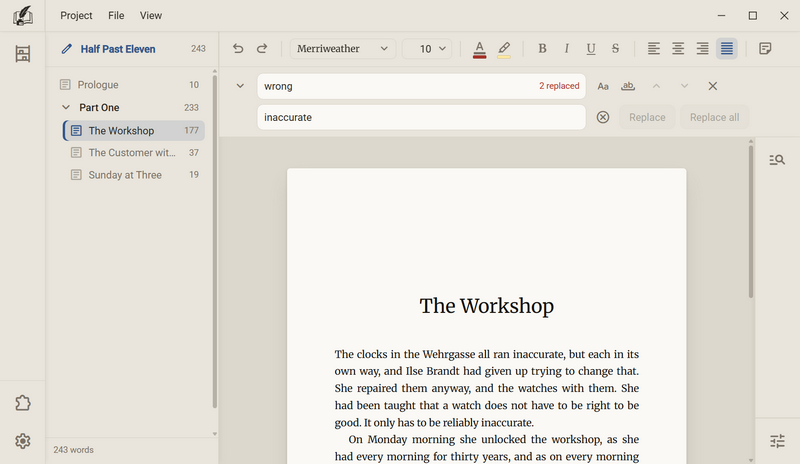
Task: Toggle underline formatting
Action: [x=591, y=48]
